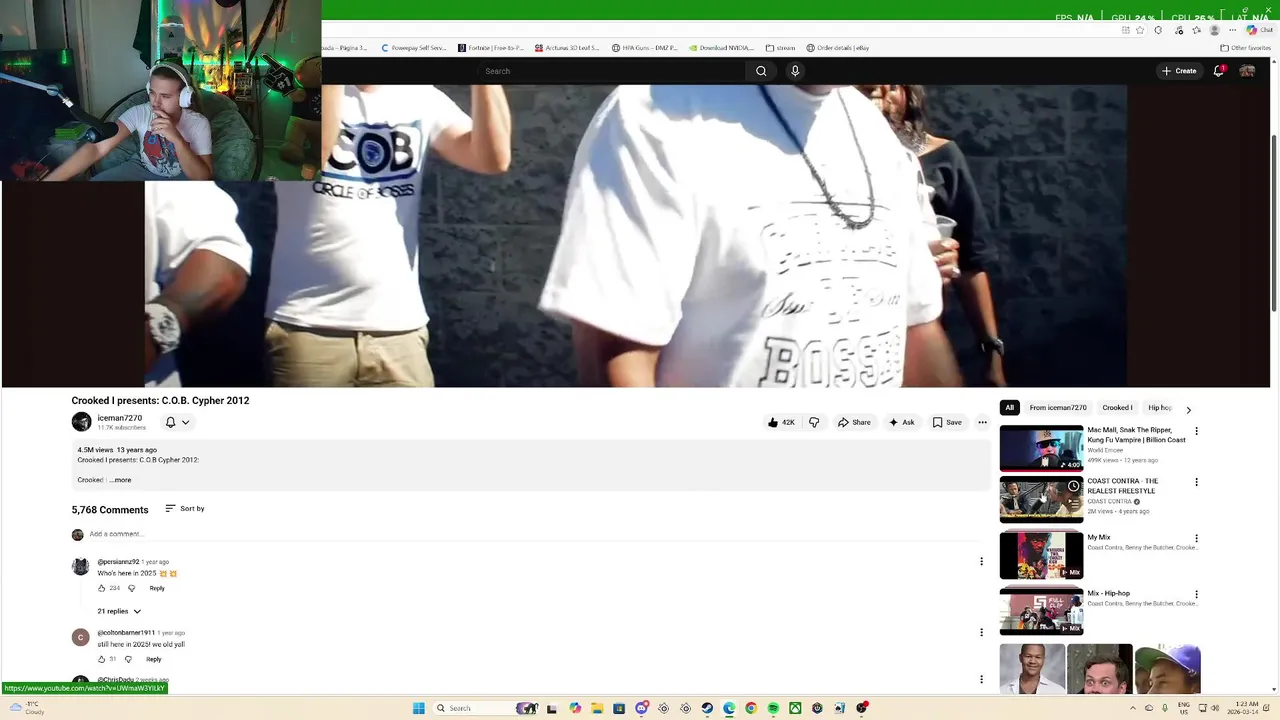Open channel notification bell dropdown
Screen dimensions: 1280x720
pos(177,422)
